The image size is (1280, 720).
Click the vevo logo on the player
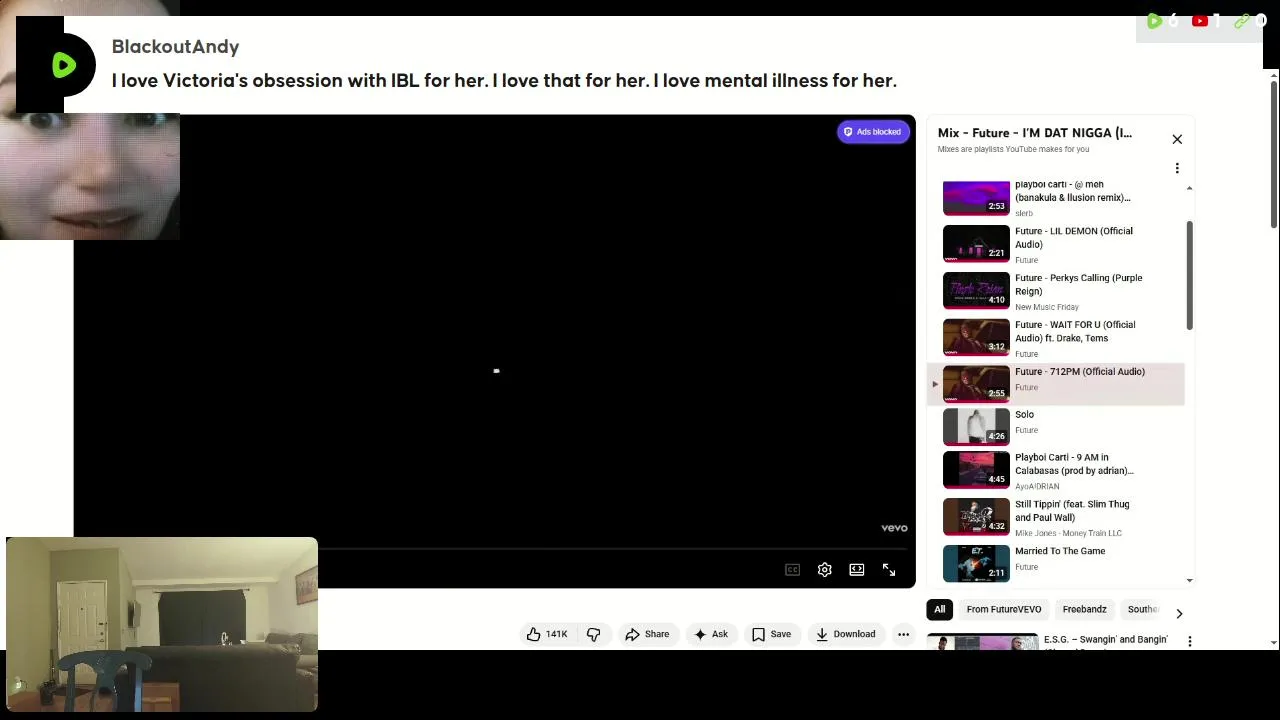coord(894,528)
